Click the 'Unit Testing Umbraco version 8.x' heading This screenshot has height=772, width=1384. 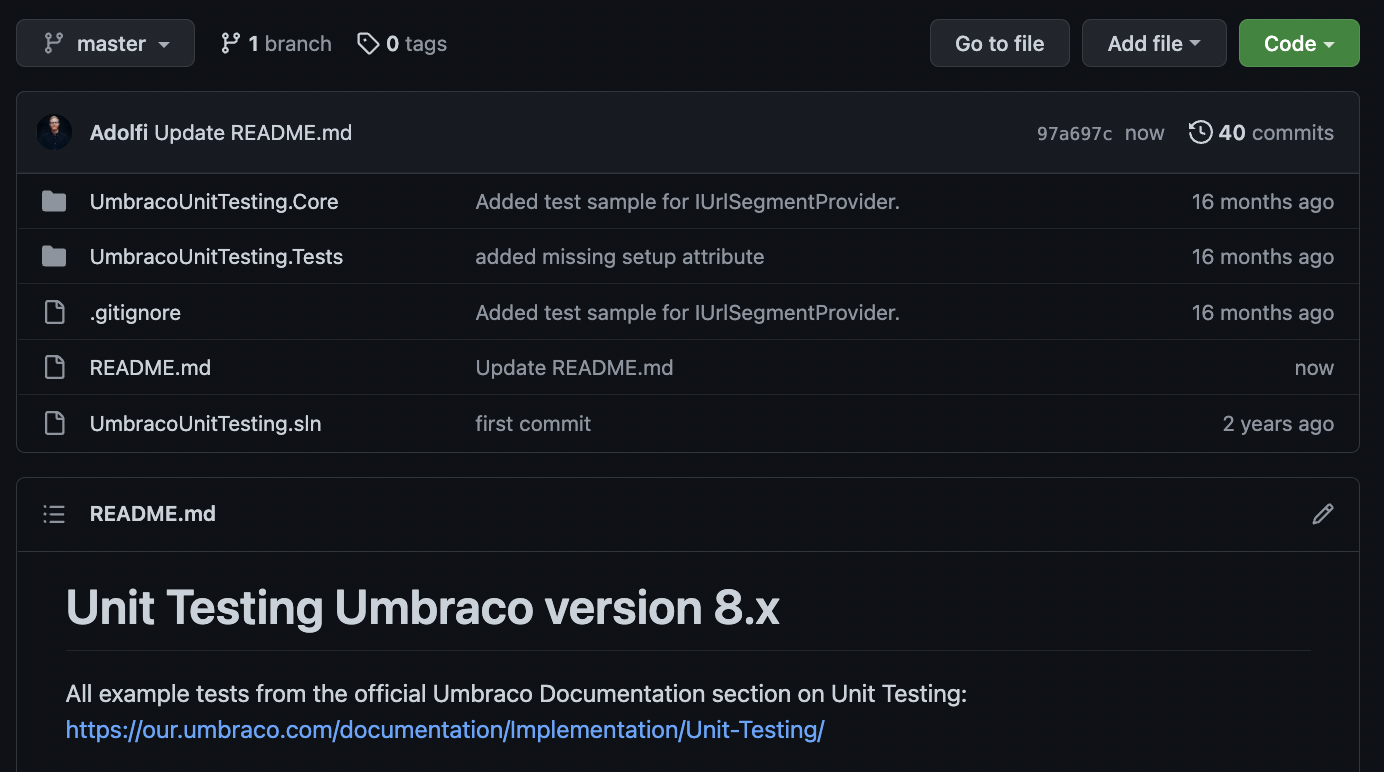(x=422, y=608)
